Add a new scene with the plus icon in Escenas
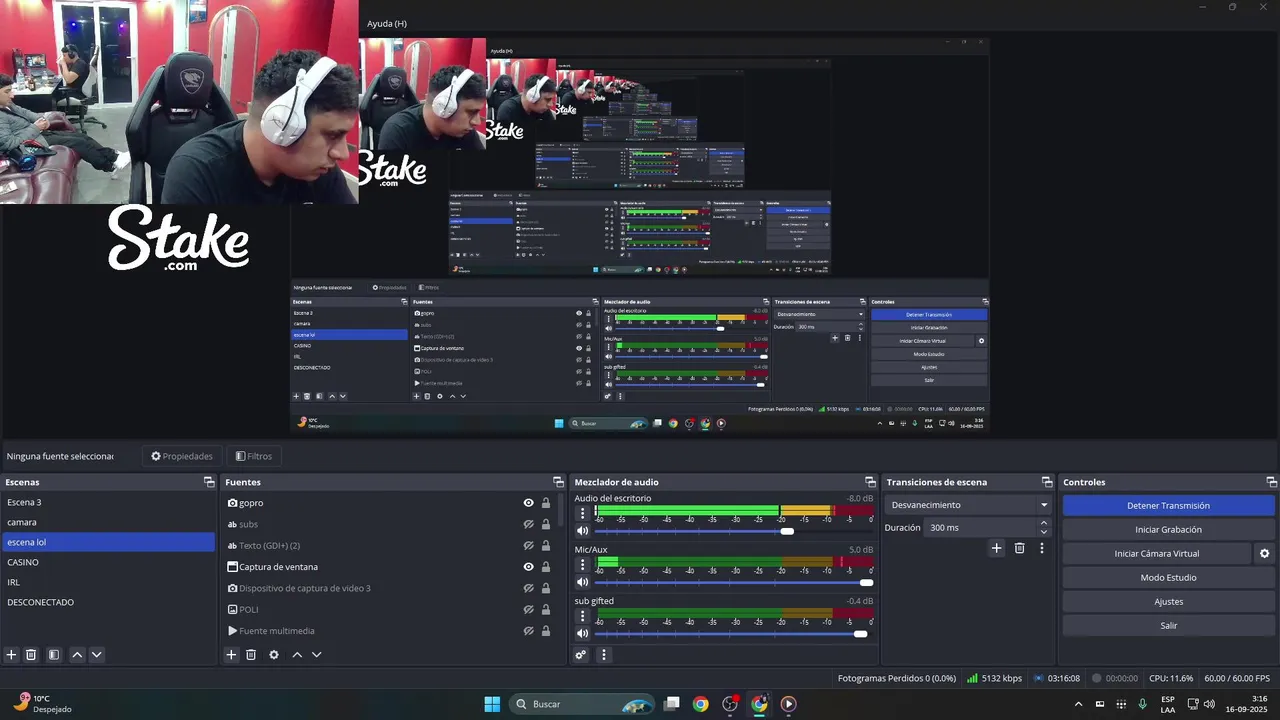The image size is (1280, 720). [x=11, y=655]
